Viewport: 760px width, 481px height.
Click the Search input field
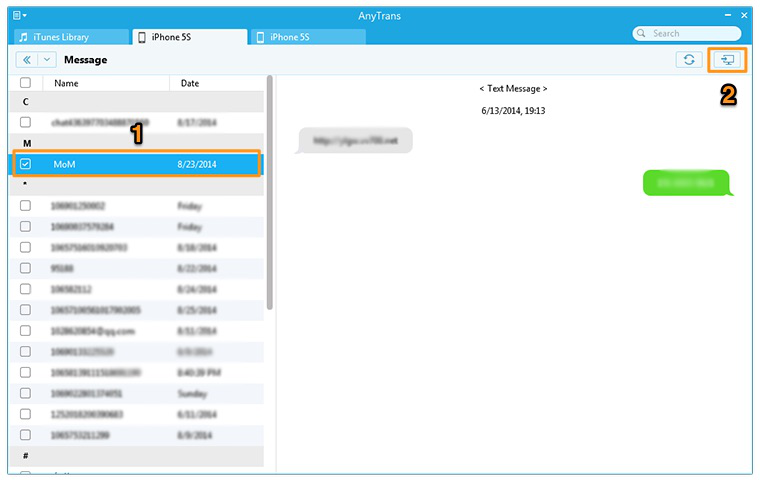click(x=686, y=33)
